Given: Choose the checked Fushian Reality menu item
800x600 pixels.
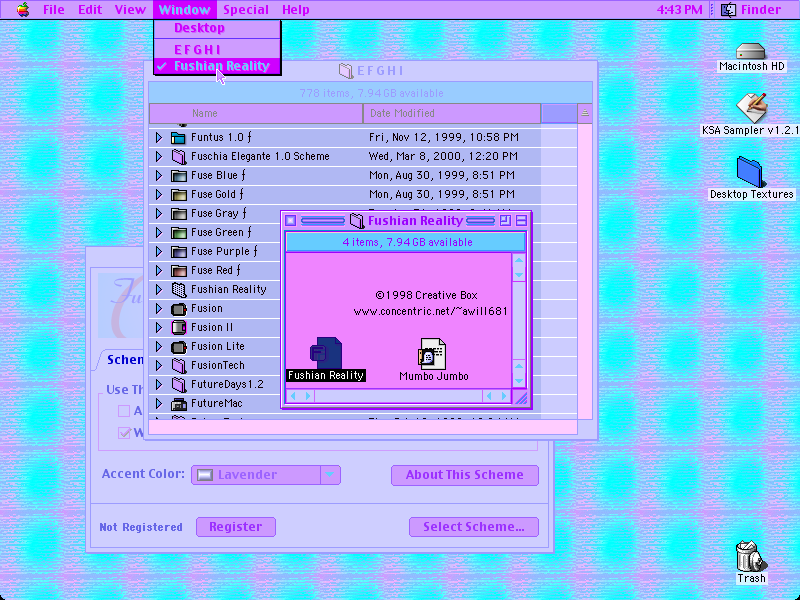Looking at the screenshot, I should click(217, 66).
